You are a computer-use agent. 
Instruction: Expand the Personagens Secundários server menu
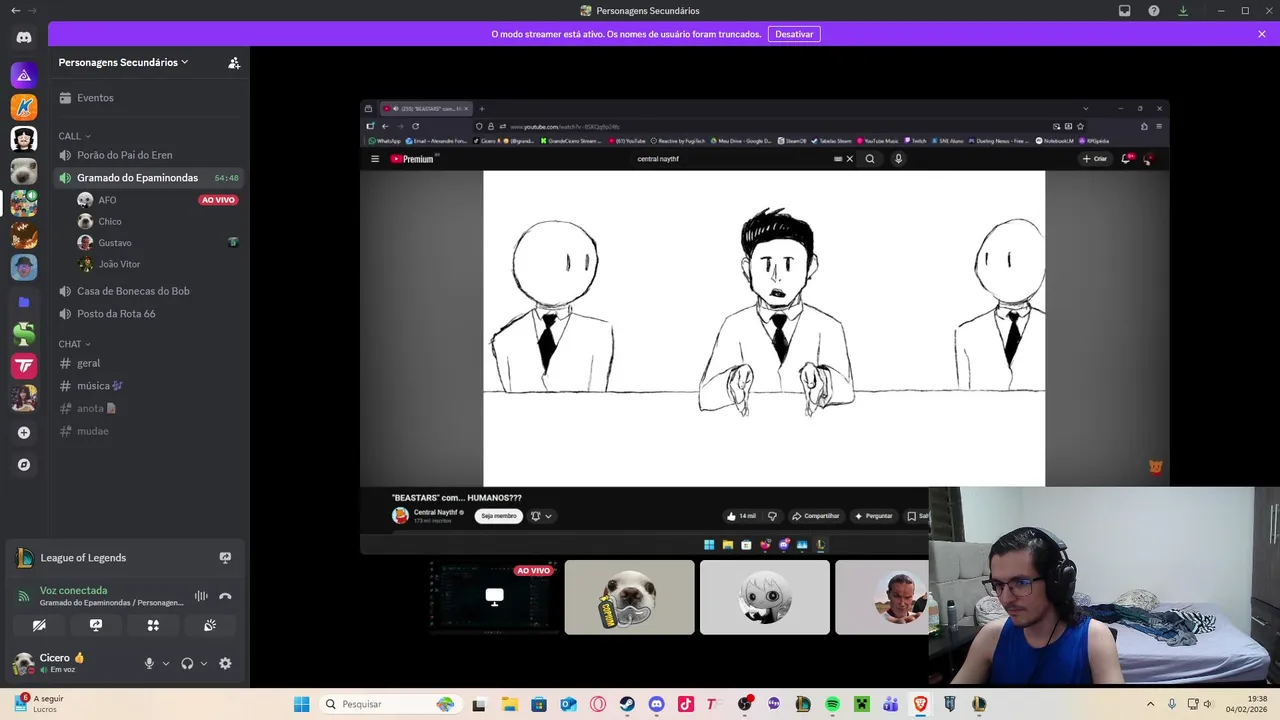click(x=123, y=62)
